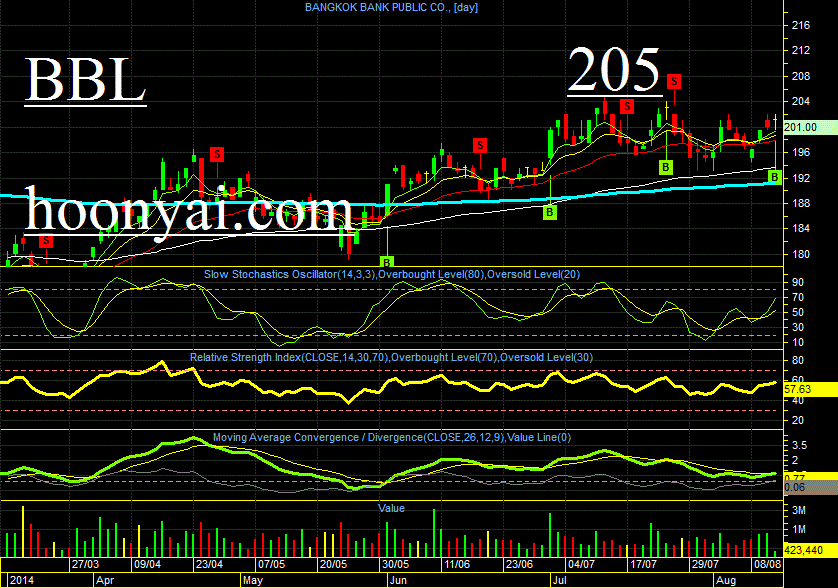The height and width of the screenshot is (588, 838).
Task: Select the leftmost red S marker from March
Action: pyautogui.click(x=46, y=241)
